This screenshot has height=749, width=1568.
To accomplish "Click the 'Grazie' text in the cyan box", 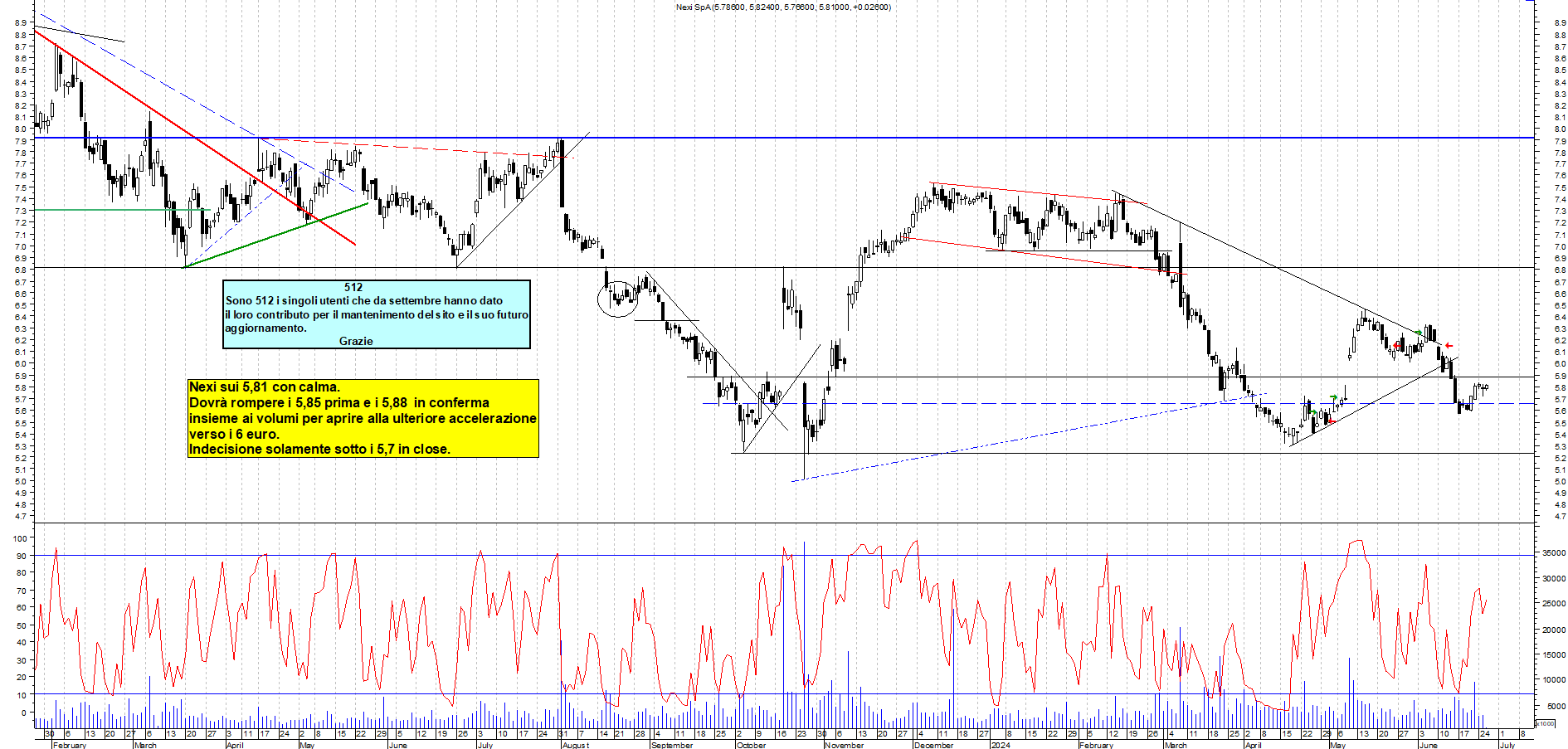I will (356, 341).
